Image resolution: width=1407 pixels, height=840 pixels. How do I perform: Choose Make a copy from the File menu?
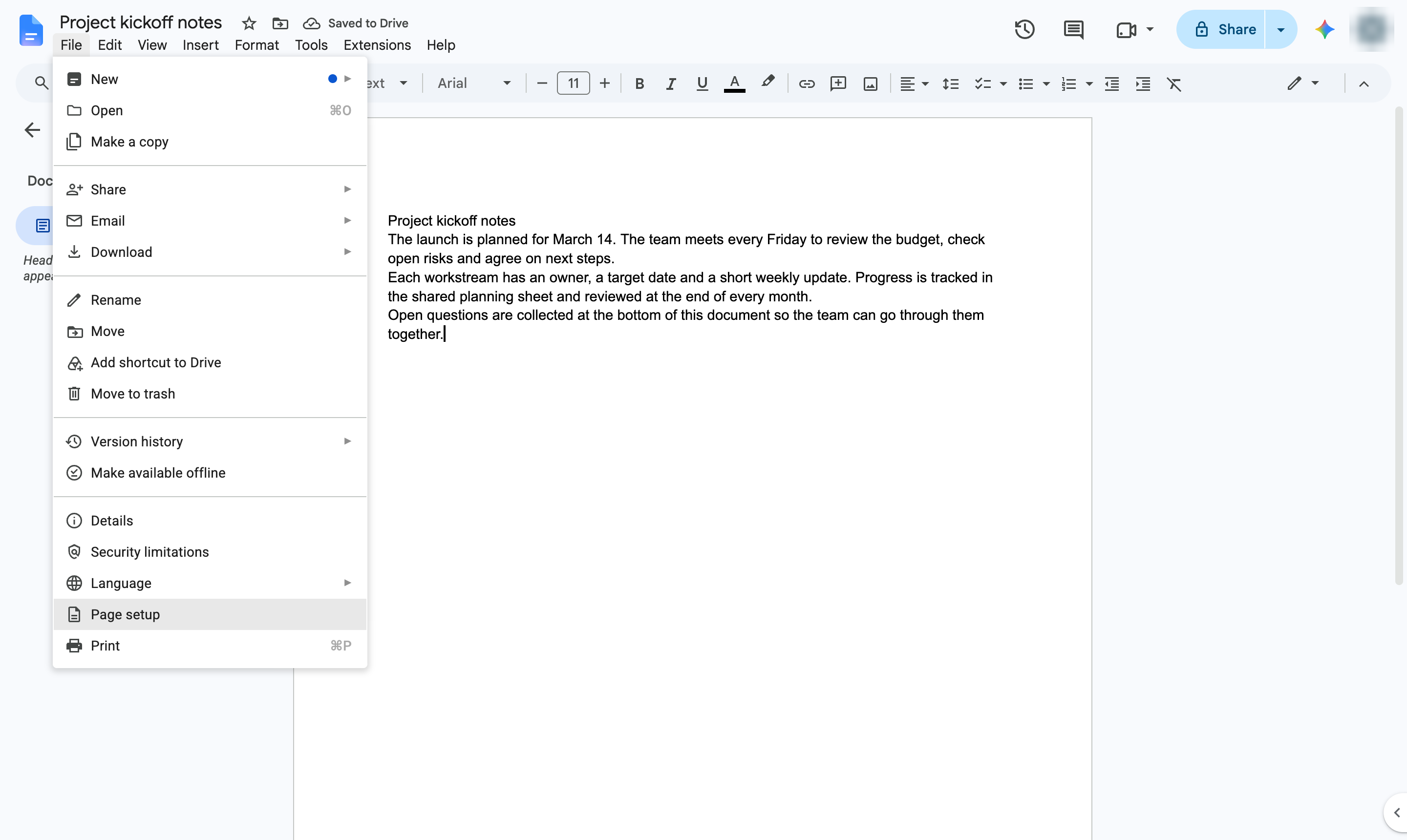coord(210,142)
